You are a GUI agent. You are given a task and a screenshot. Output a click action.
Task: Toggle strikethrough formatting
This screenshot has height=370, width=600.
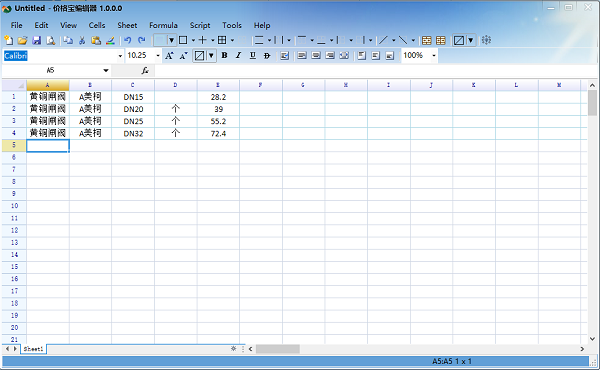tap(267, 56)
